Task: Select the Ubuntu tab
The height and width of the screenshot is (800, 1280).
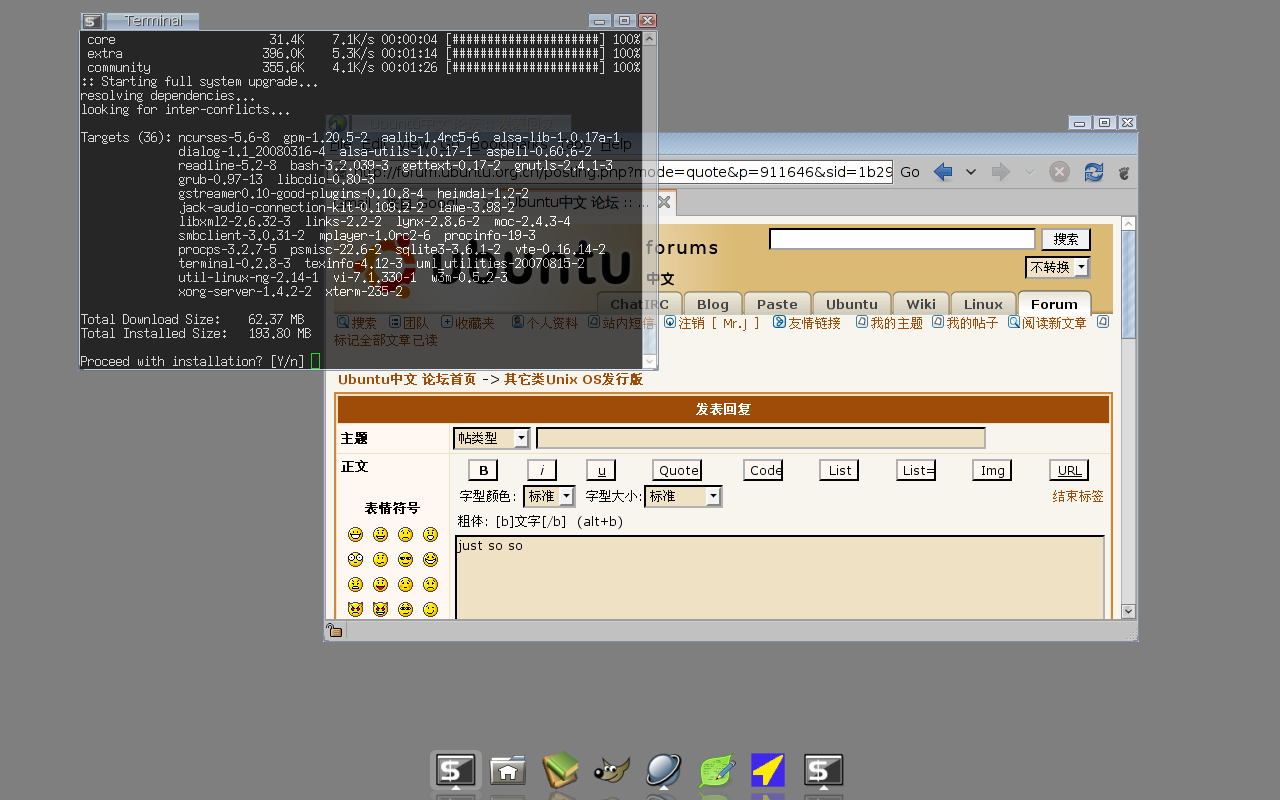Action: (x=852, y=304)
